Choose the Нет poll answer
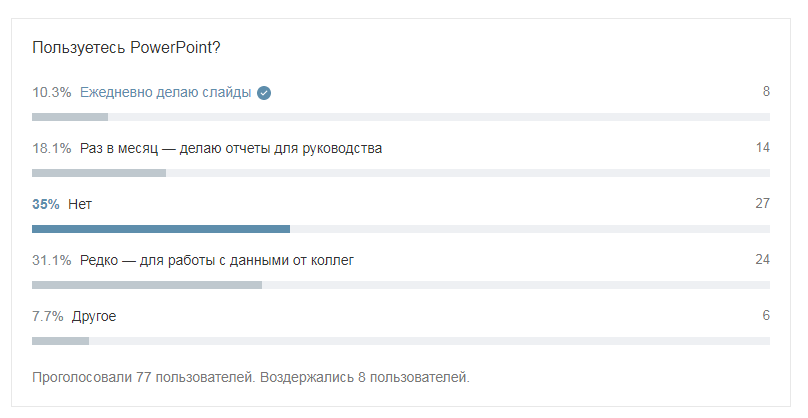The image size is (808, 418). (80, 204)
